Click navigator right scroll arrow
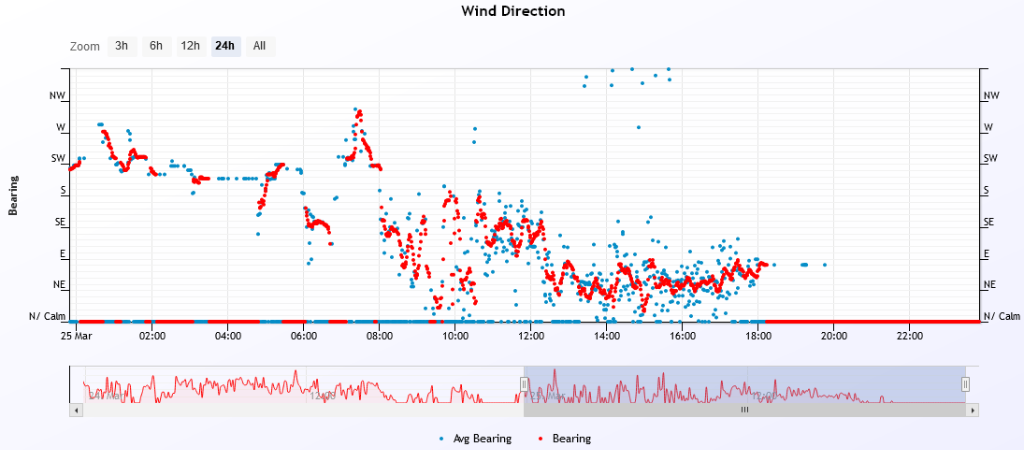Image resolution: width=1024 pixels, height=450 pixels. point(972,410)
